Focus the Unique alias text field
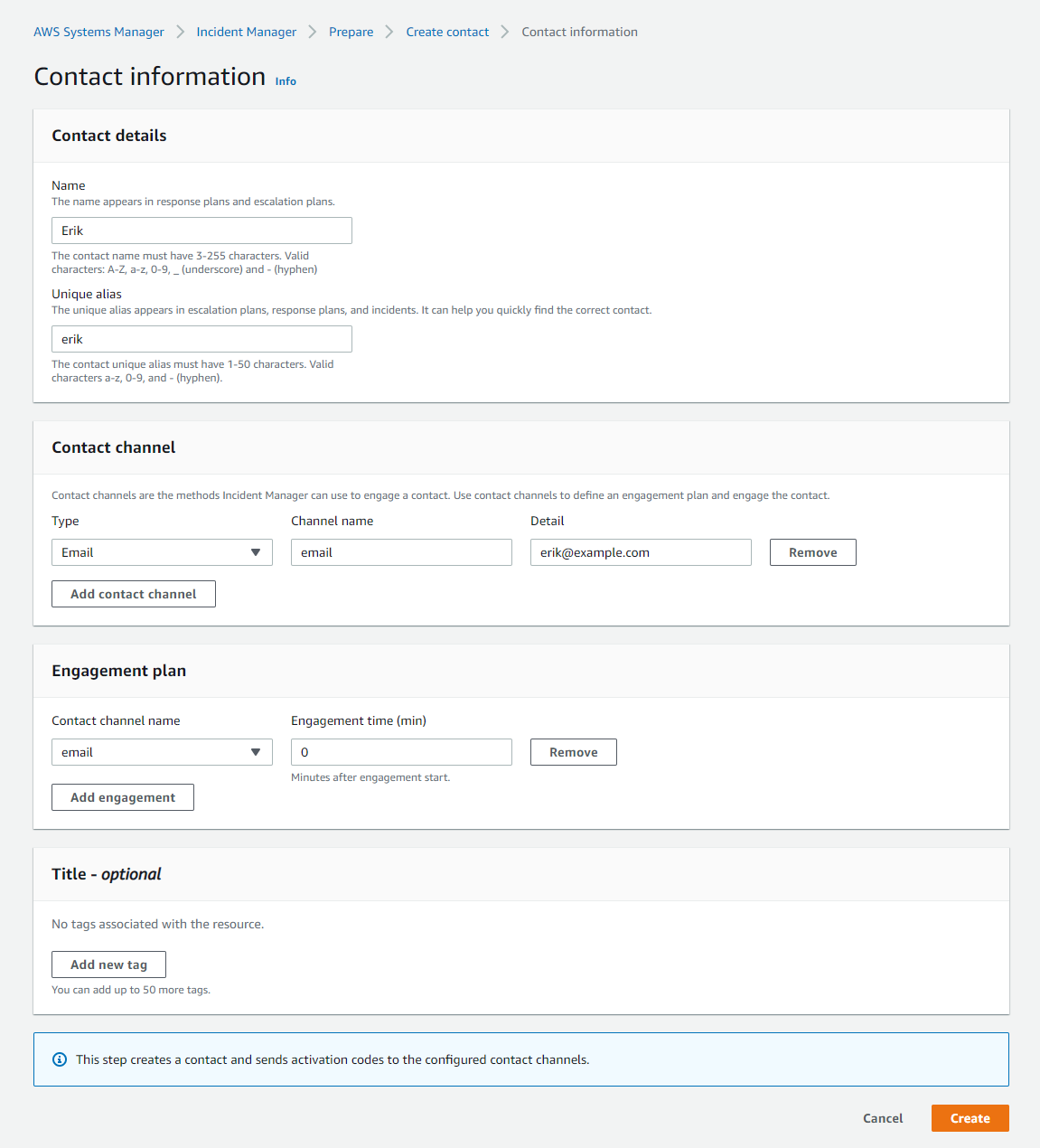1040x1148 pixels. [x=201, y=339]
